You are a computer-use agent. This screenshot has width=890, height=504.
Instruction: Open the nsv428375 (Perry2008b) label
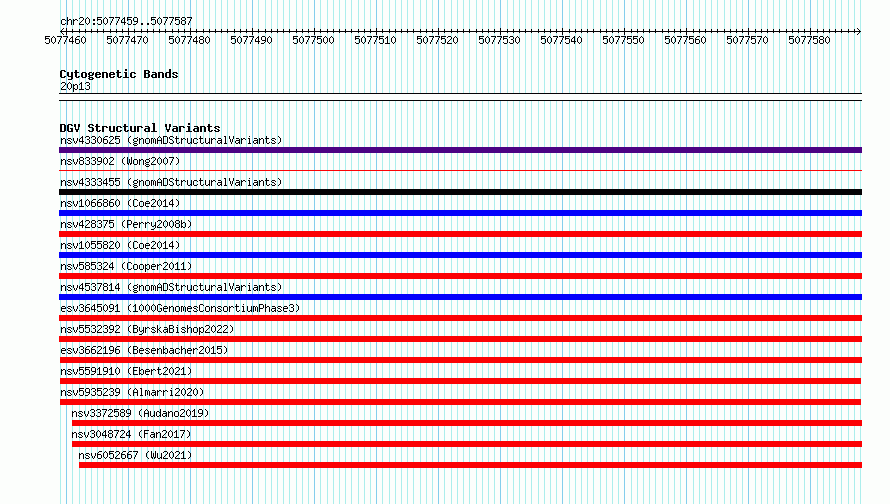126,224
